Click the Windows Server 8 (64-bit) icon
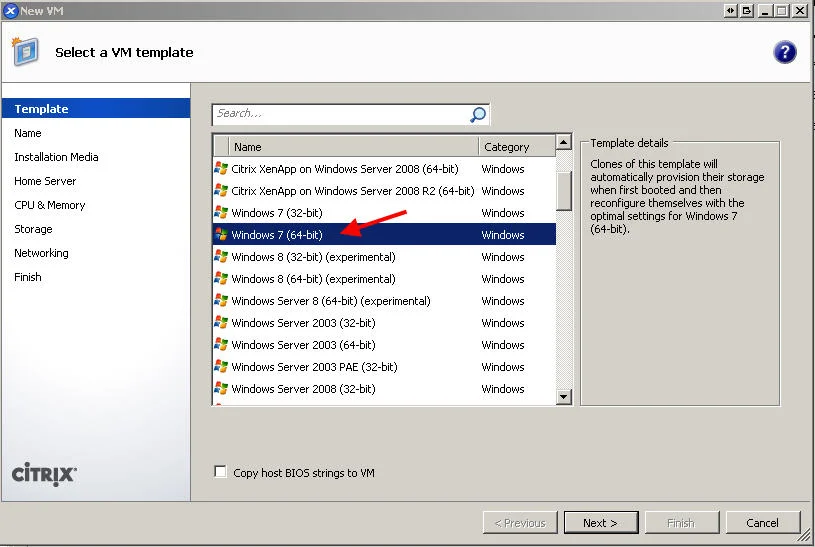 click(x=221, y=301)
